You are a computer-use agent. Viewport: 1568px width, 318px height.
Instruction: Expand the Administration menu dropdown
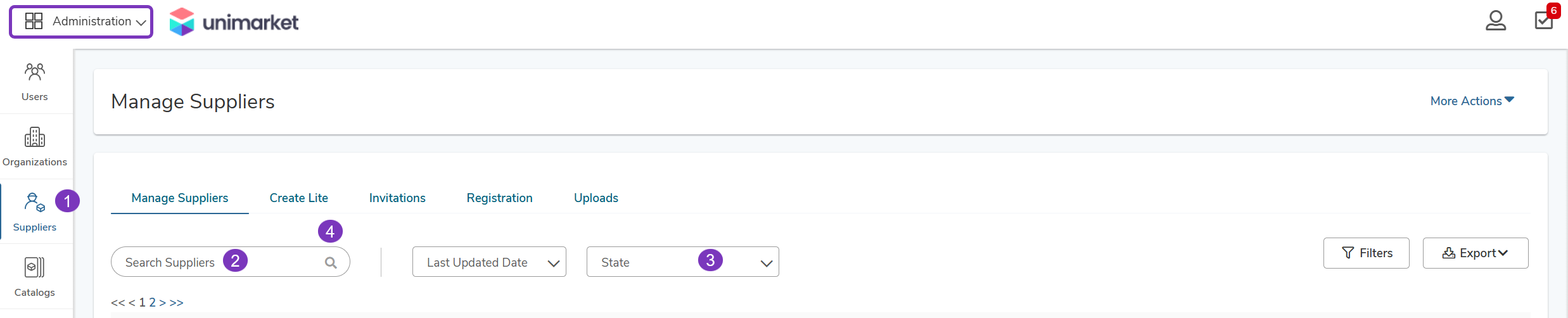(x=81, y=22)
